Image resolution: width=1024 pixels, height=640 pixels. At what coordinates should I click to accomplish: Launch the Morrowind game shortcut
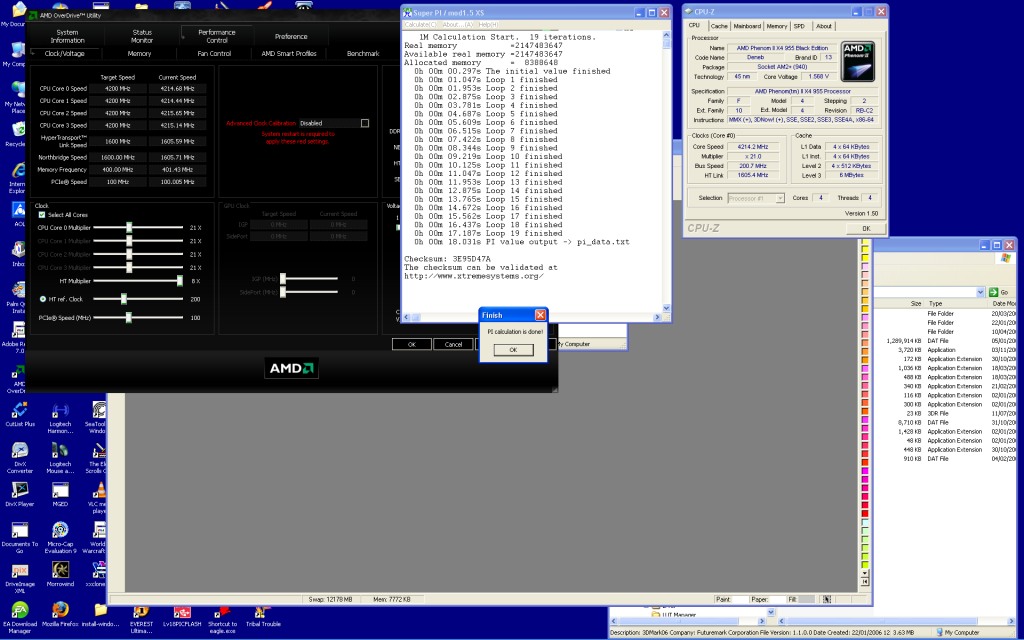tap(60, 570)
